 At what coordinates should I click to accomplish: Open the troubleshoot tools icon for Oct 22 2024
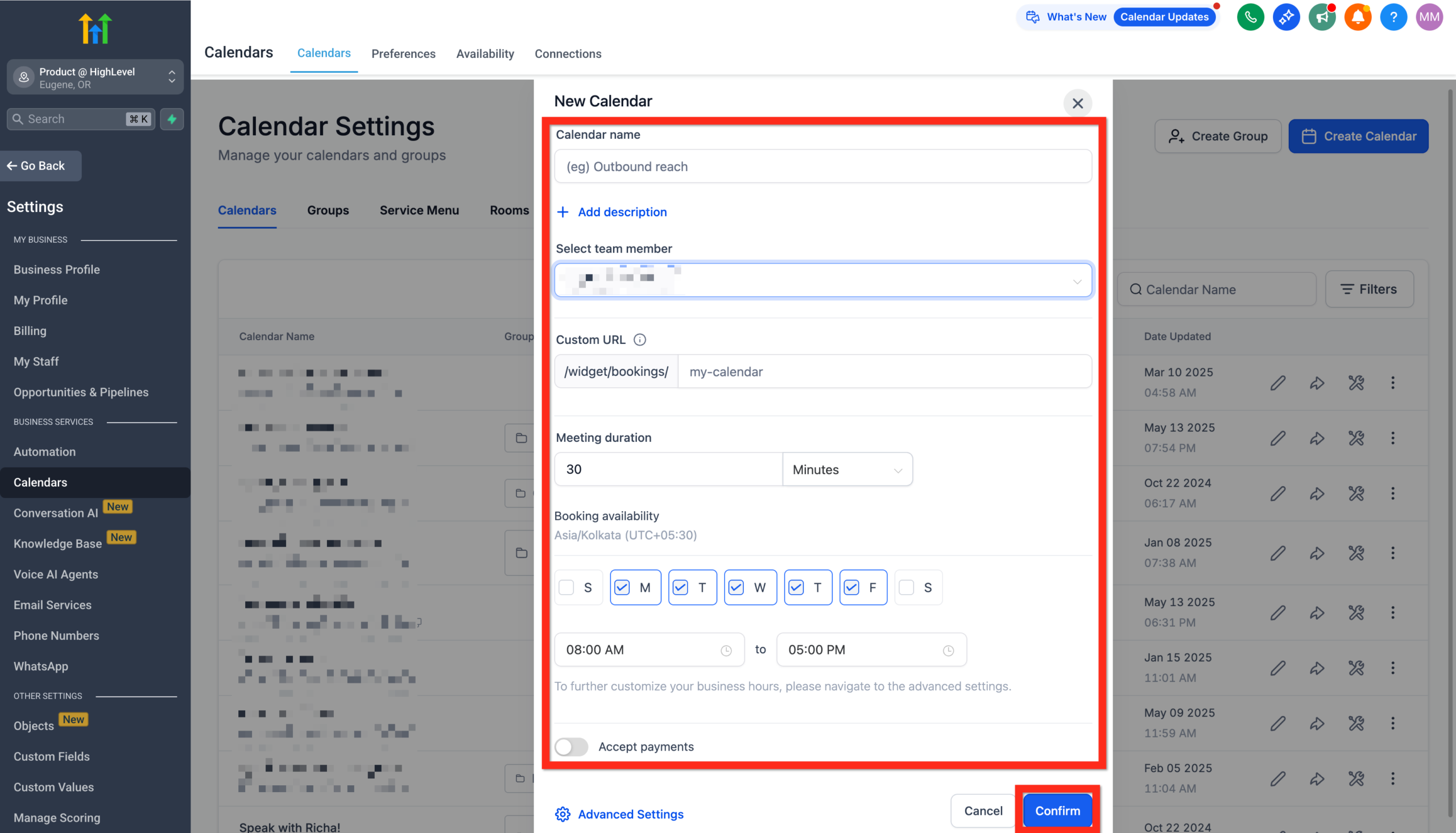1356,493
